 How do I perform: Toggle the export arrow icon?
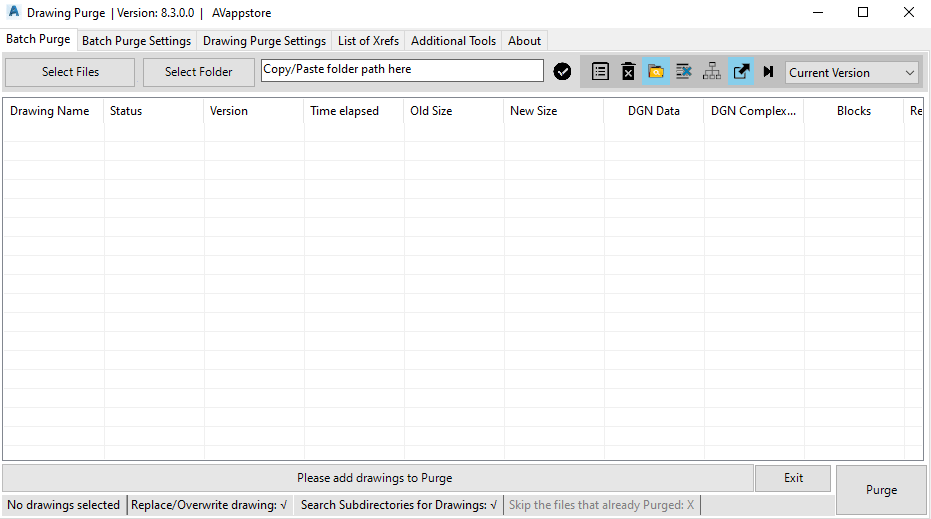741,72
